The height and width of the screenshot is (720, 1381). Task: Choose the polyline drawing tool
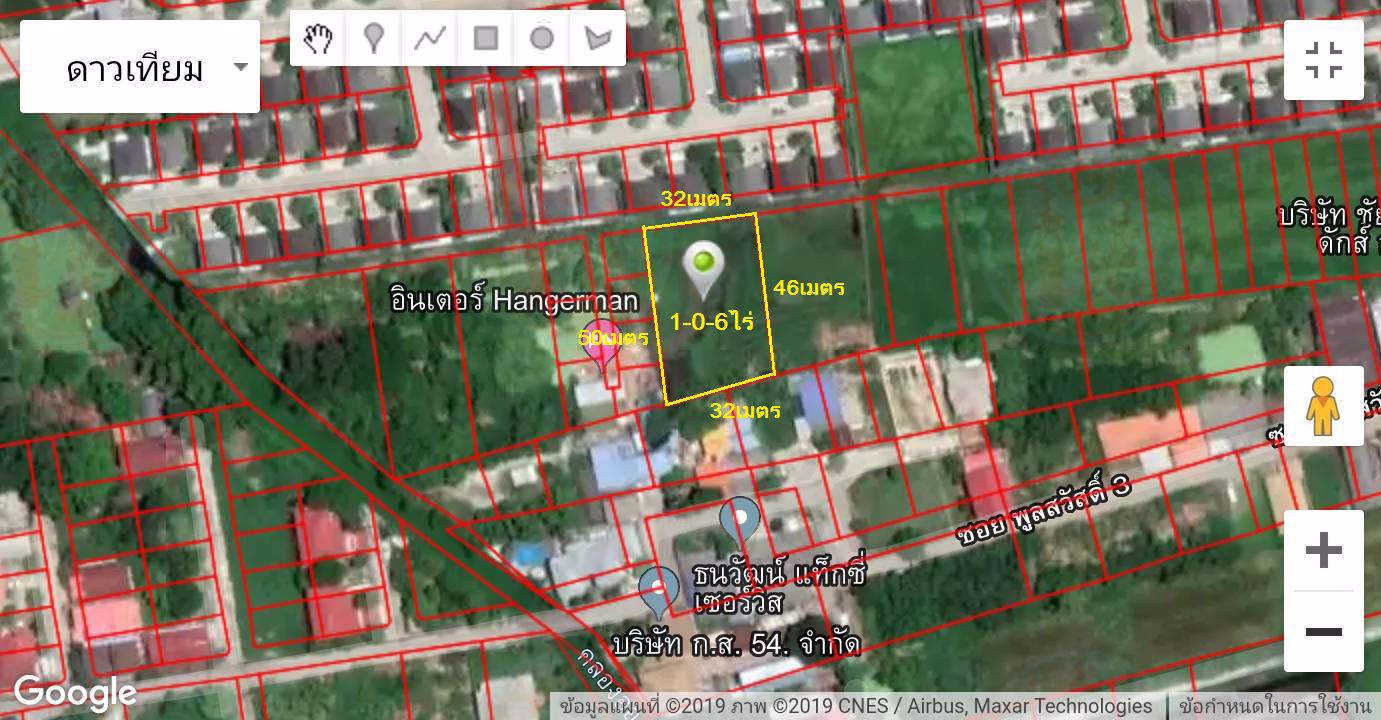point(430,39)
